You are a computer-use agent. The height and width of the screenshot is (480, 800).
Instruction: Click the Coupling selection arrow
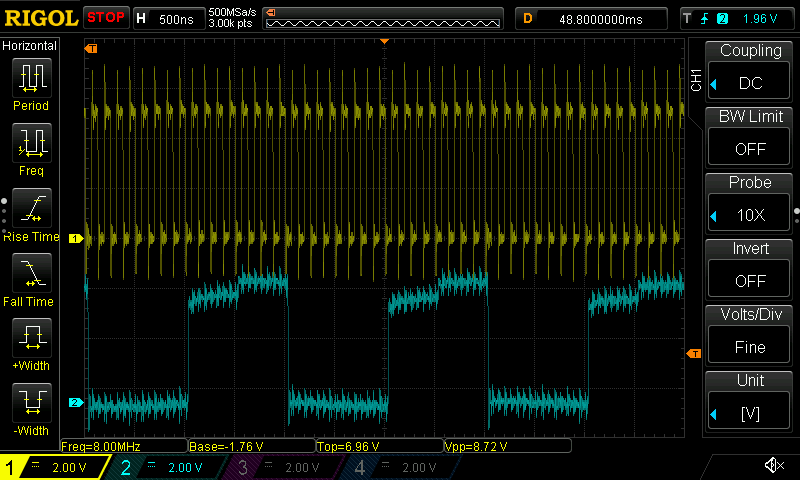[x=714, y=84]
